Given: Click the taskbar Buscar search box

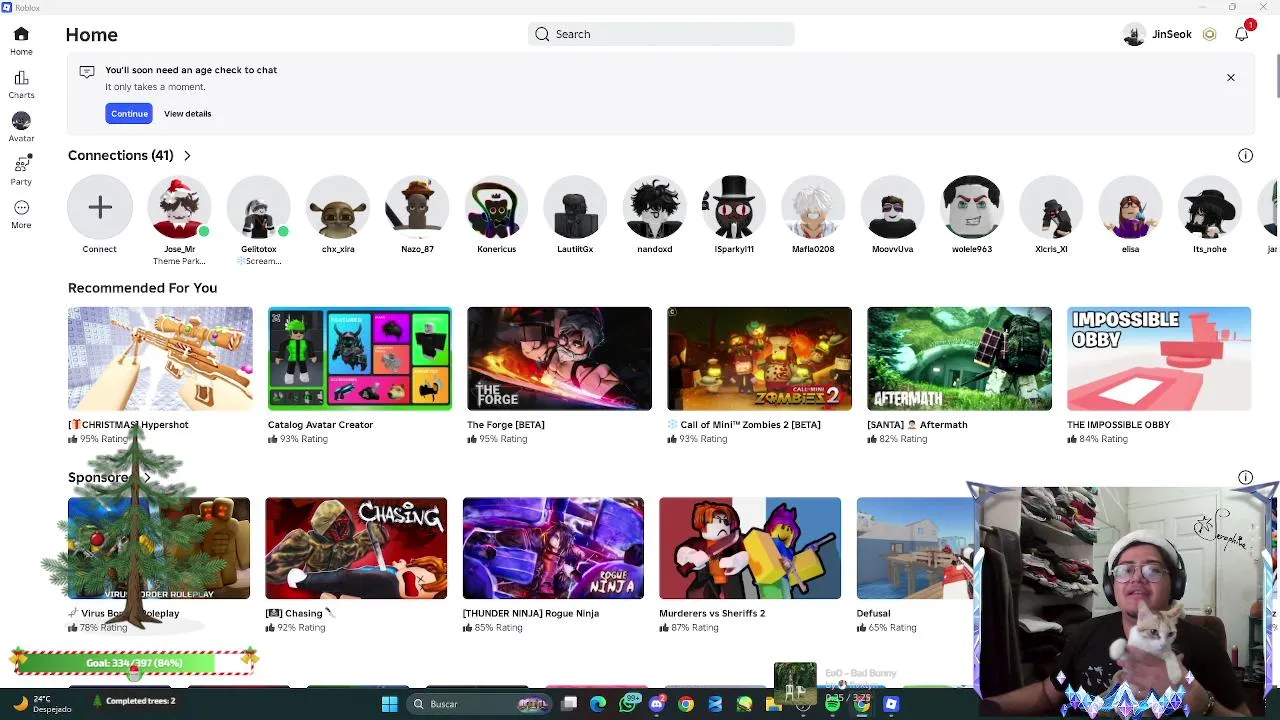Looking at the screenshot, I should pos(478,704).
